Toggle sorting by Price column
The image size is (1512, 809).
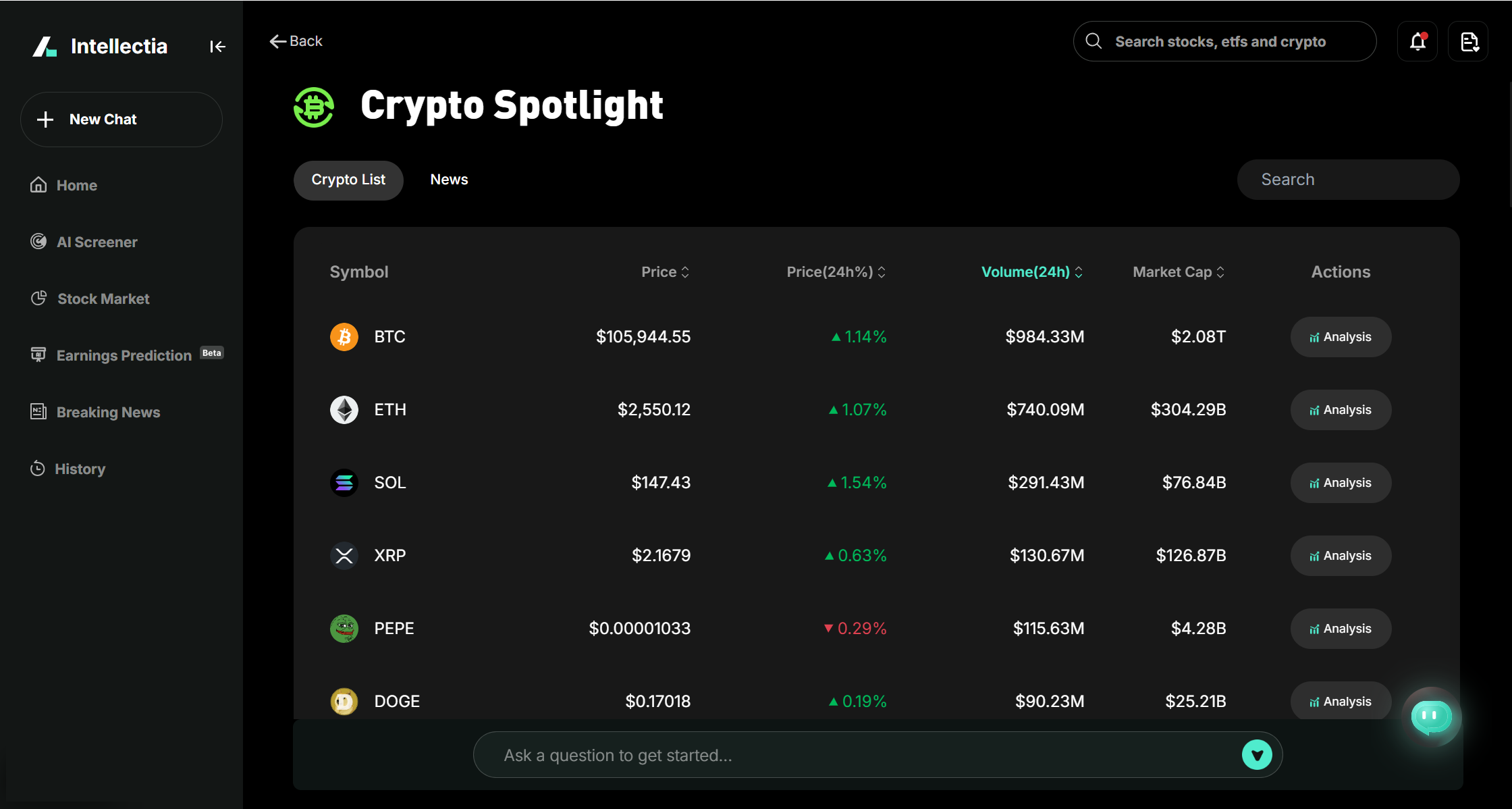tap(686, 271)
